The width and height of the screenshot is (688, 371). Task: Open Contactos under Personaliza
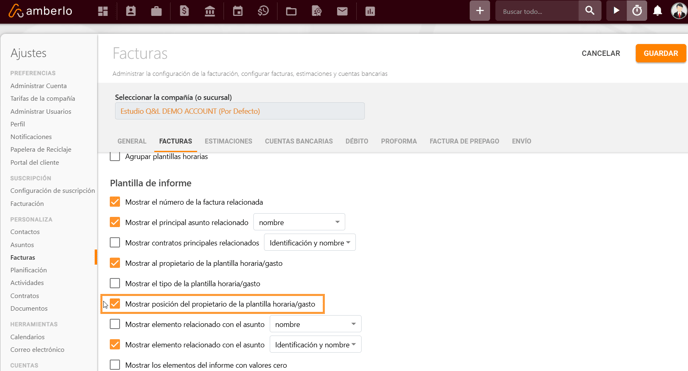pos(25,232)
